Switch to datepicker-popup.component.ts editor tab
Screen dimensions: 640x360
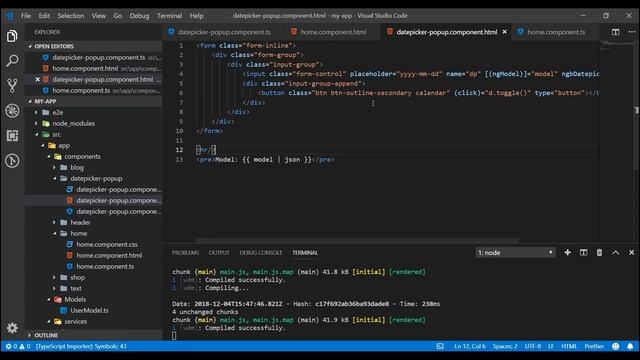[x=224, y=32]
